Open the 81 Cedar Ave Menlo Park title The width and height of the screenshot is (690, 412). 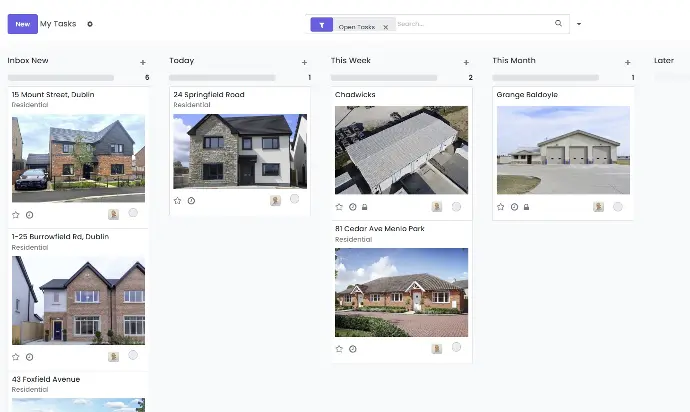click(380, 228)
